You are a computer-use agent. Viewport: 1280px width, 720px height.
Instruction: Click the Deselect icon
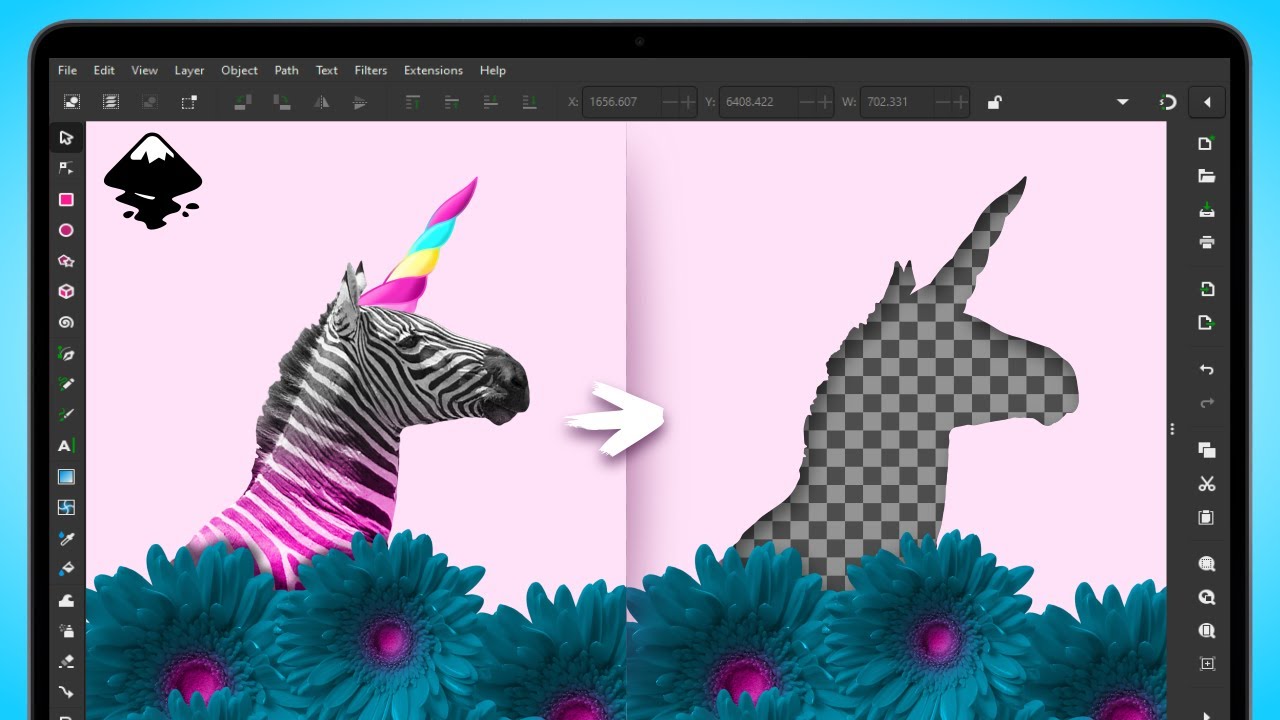point(150,102)
